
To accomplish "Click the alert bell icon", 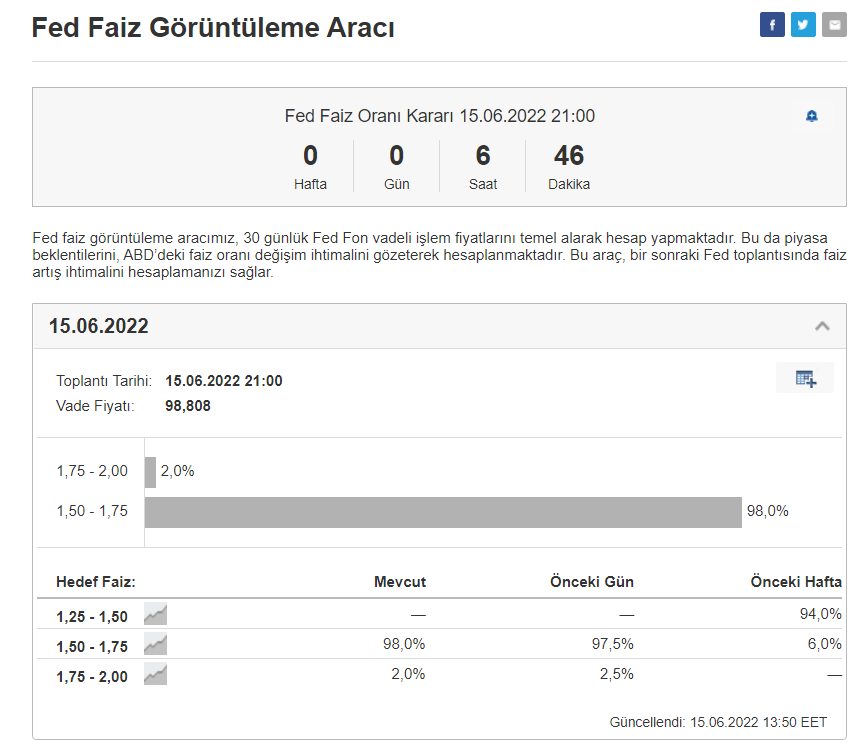I will [x=812, y=116].
